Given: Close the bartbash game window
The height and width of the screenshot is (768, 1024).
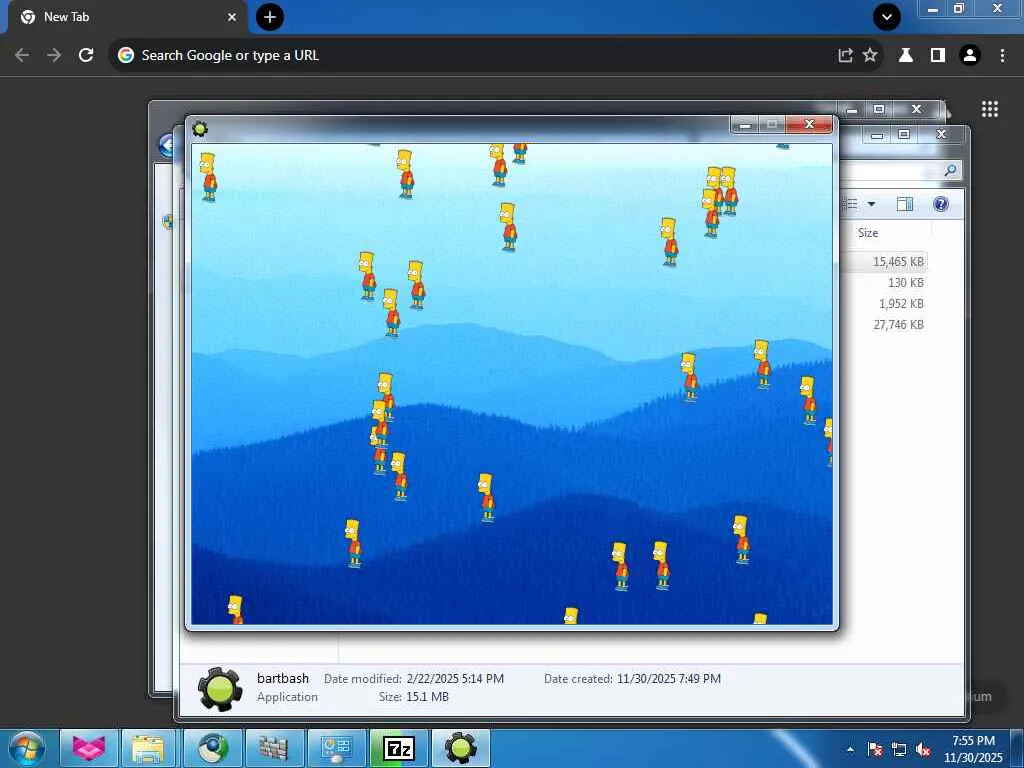Looking at the screenshot, I should pyautogui.click(x=810, y=124).
